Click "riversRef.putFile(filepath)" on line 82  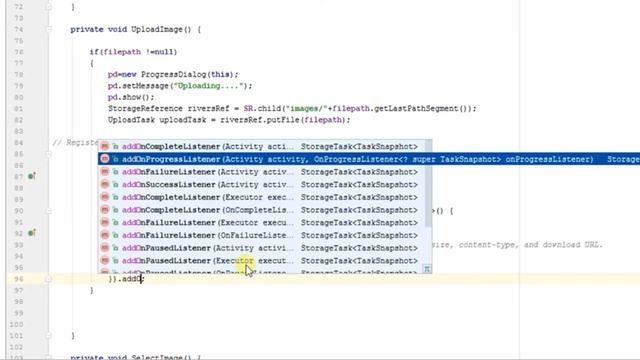click(x=283, y=120)
